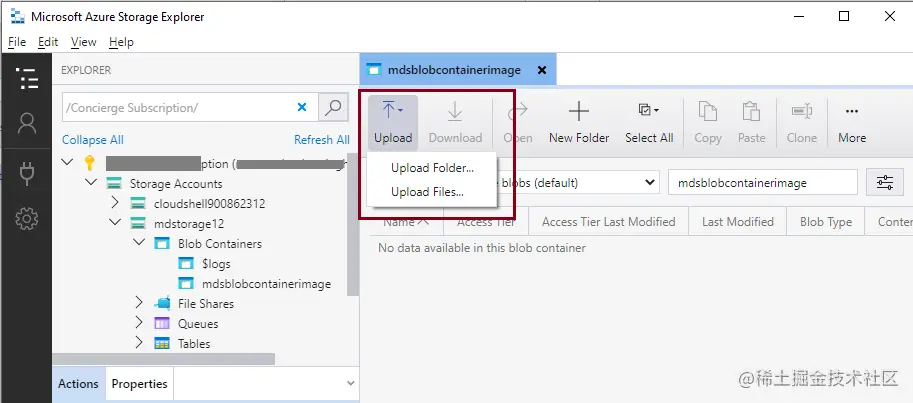The image size is (913, 403).
Task: Expand the File Shares node
Action: point(139,303)
